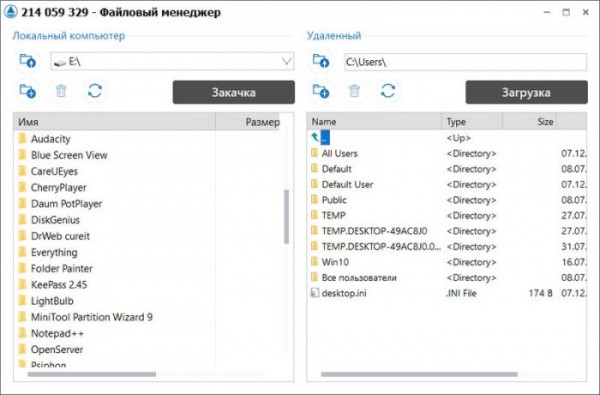
Task: Select the KeePass 2.45 folder
Action: coord(53,284)
